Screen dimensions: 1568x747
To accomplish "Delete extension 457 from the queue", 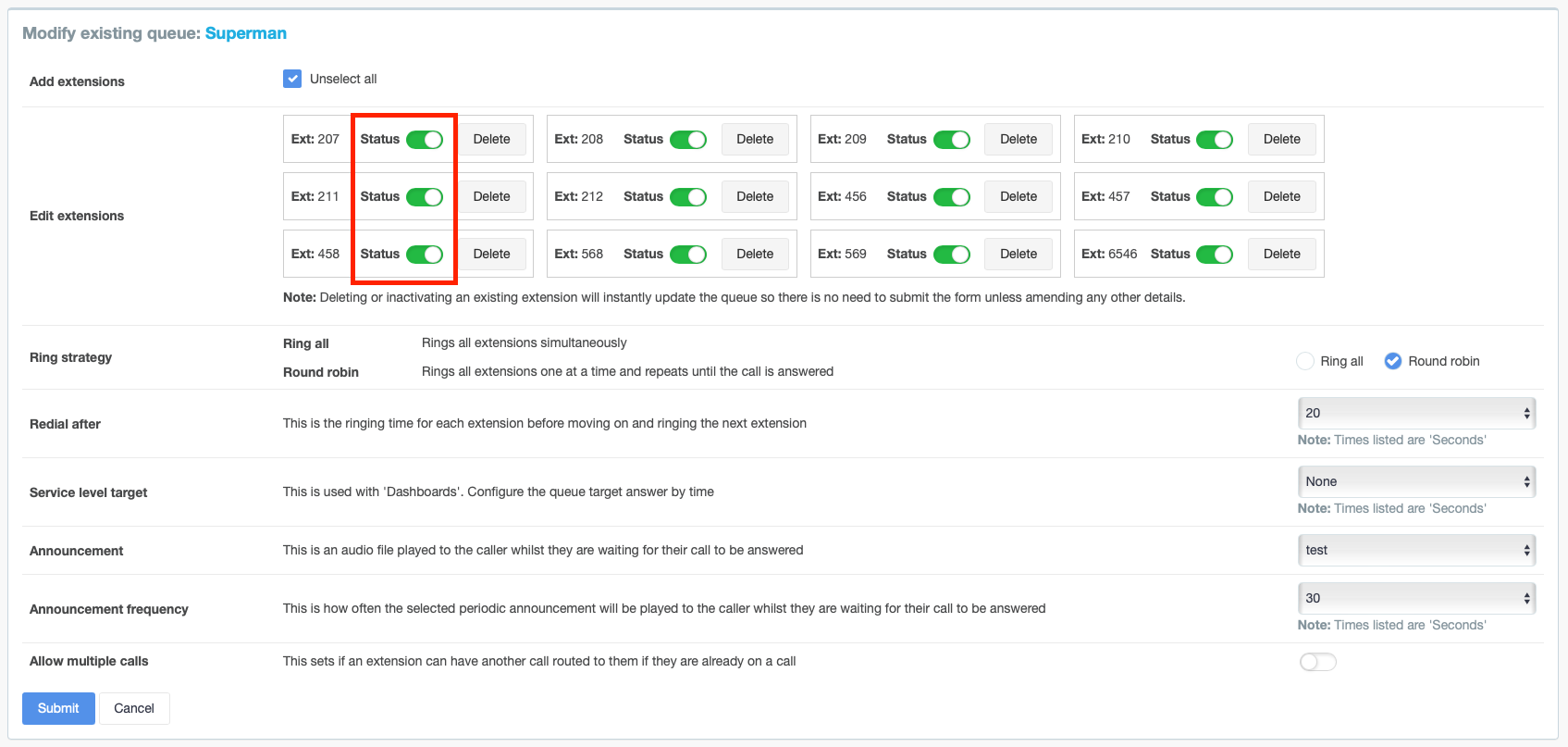I will pos(1282,196).
